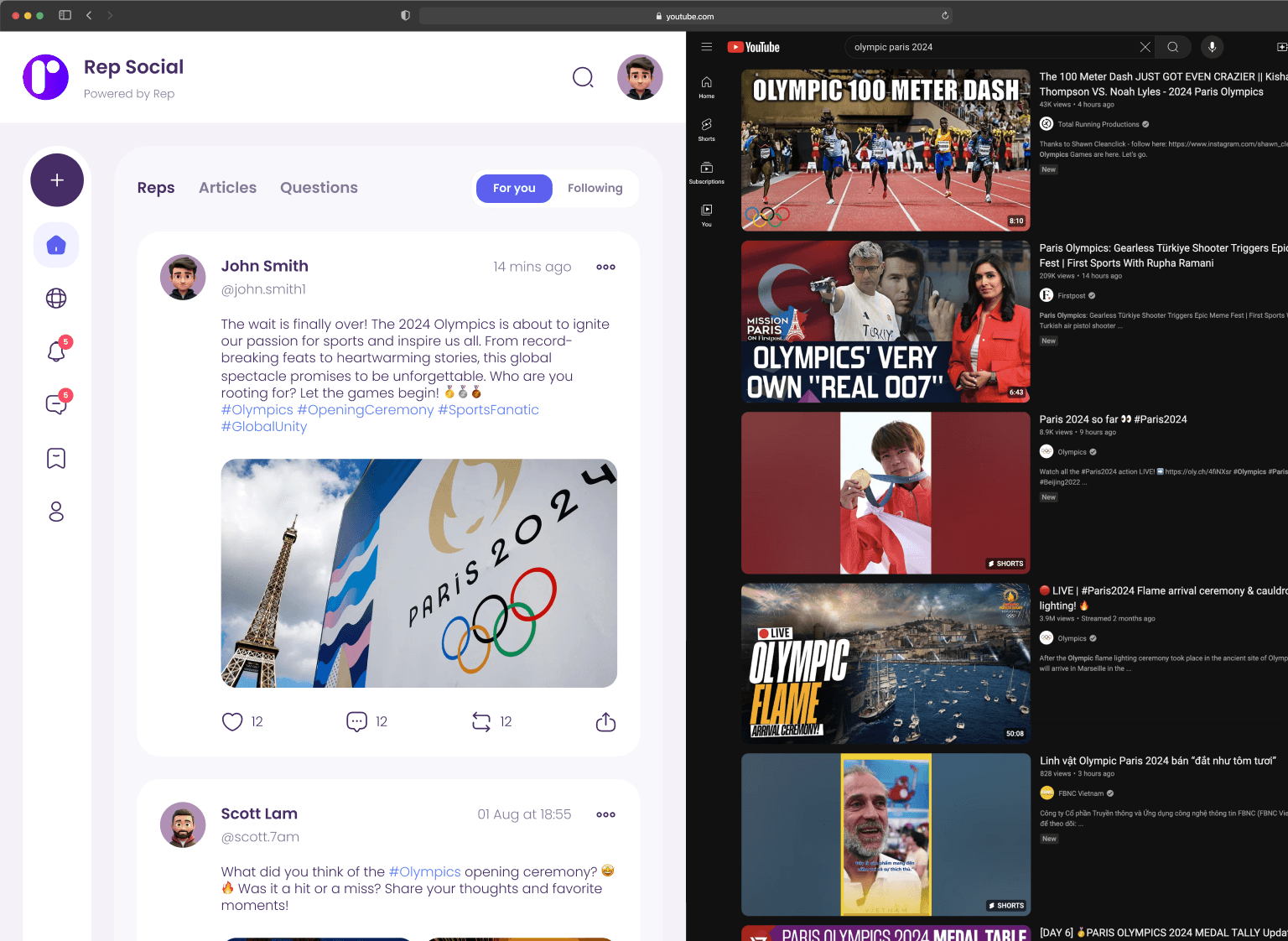Share John Smith's post via share icon

605,721
